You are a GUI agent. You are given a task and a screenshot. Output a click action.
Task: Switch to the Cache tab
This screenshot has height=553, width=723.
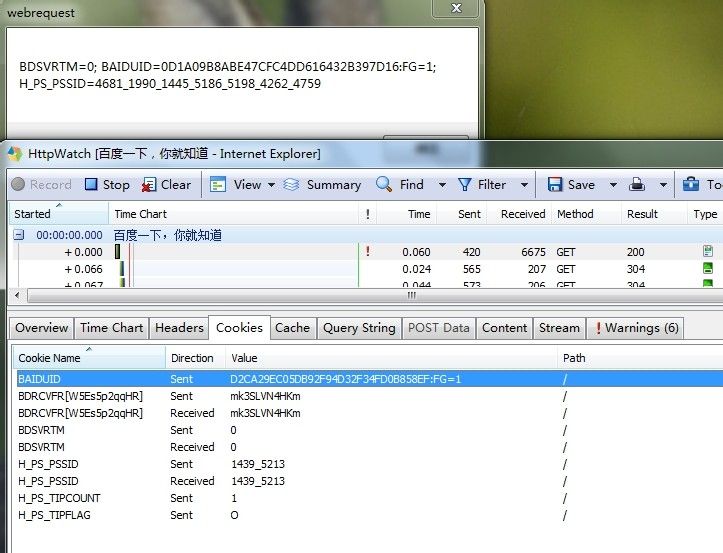pos(292,328)
